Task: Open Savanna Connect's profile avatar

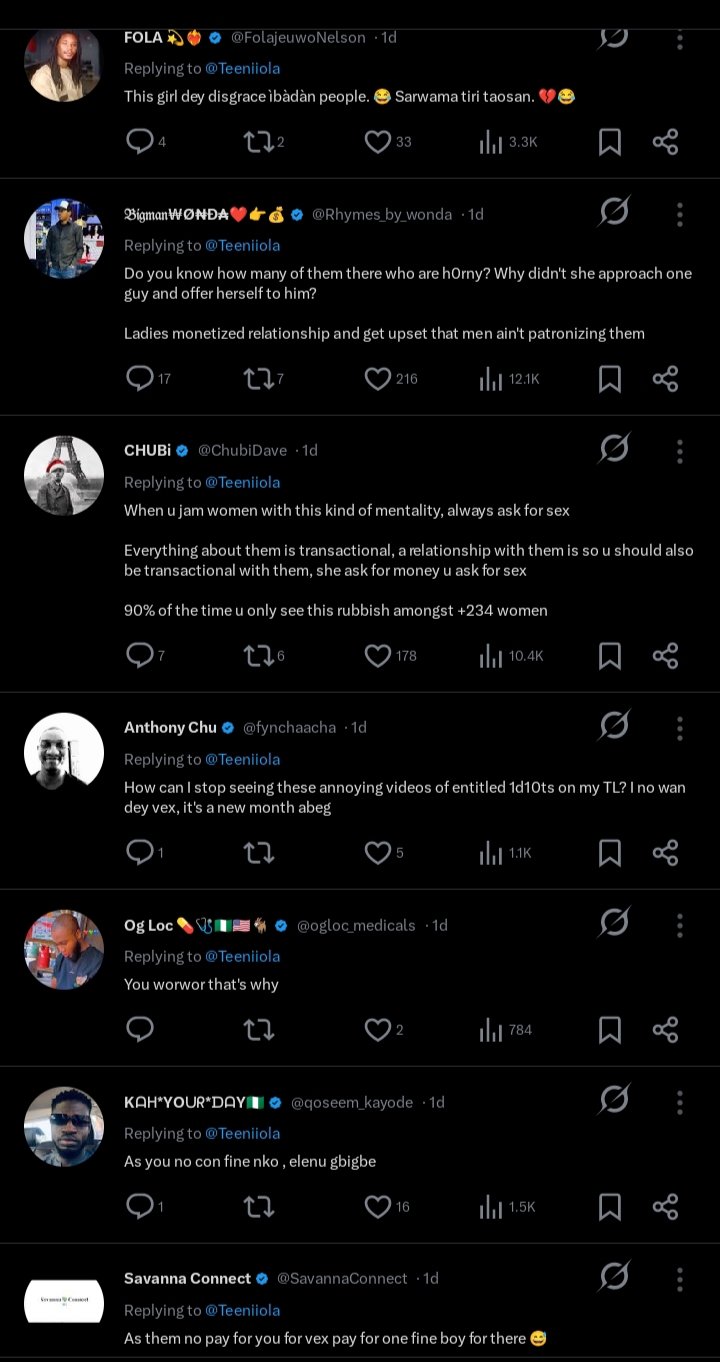Action: pyautogui.click(x=64, y=1300)
